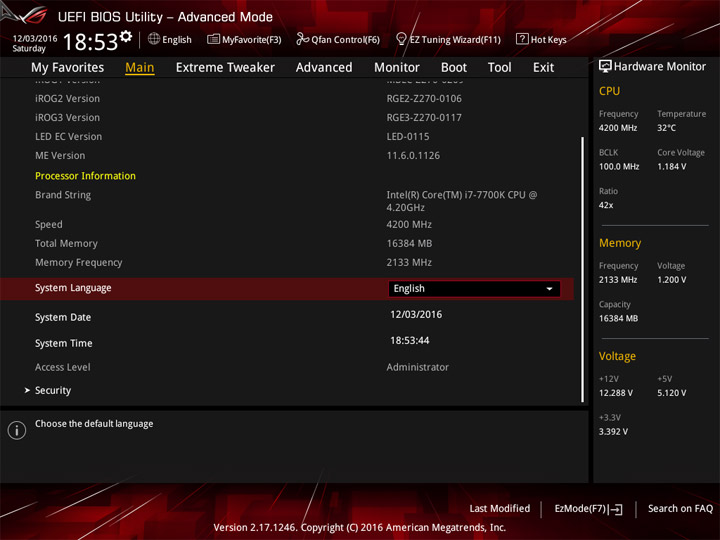
Task: Open the Extreme Tweaker tab
Action: tap(225, 68)
